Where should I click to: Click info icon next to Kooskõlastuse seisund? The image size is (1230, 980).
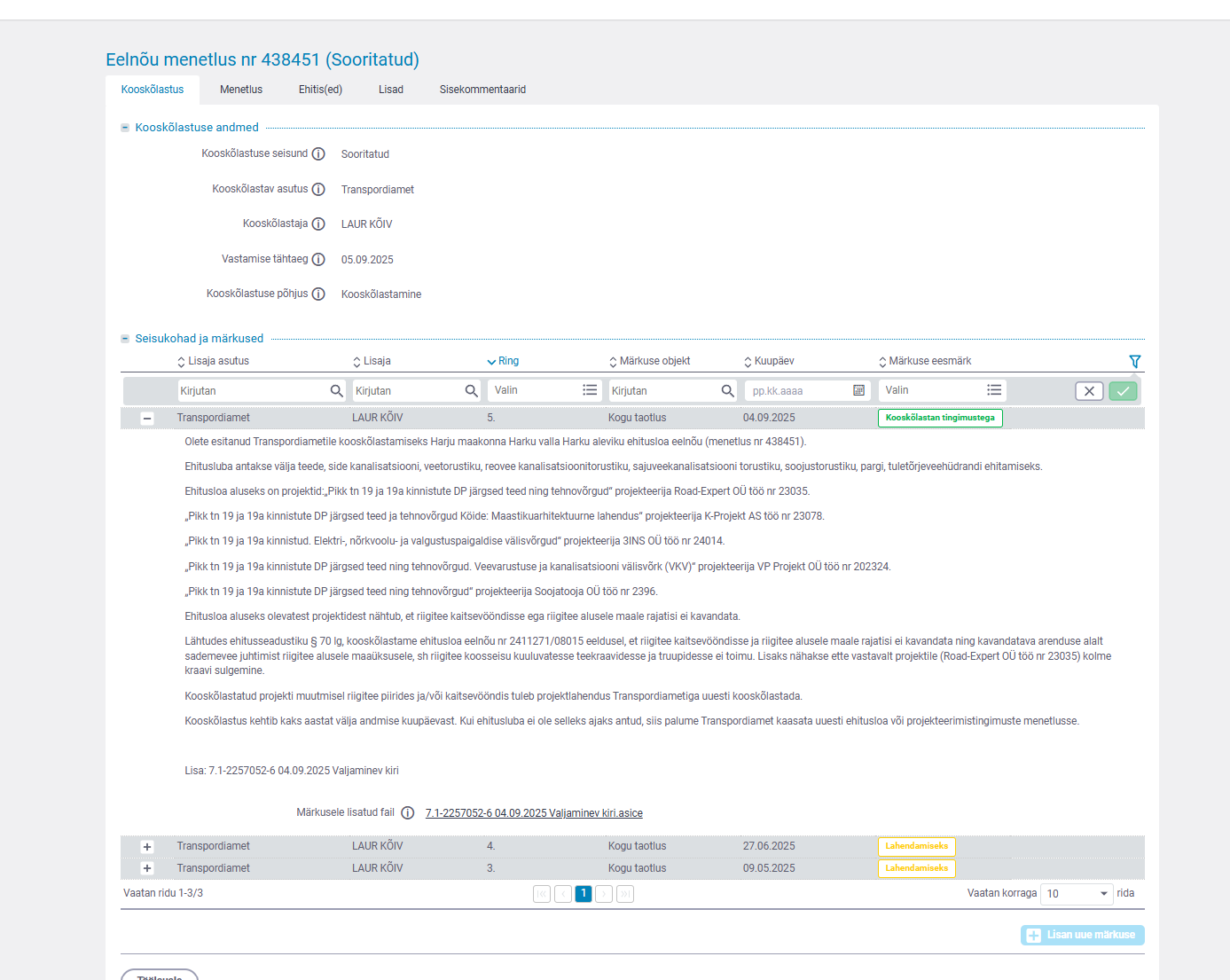(318, 154)
